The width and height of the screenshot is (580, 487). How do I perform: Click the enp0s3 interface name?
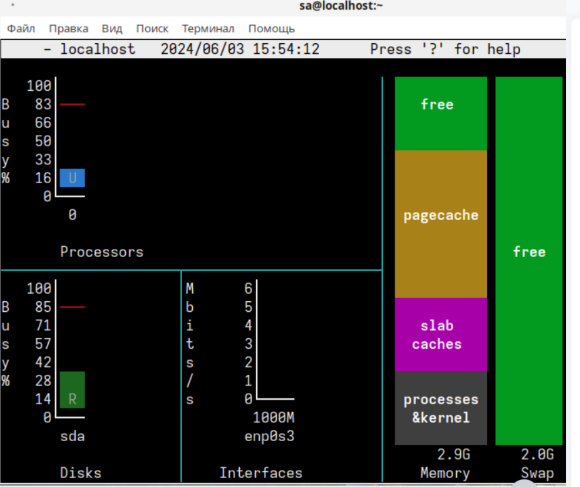pyautogui.click(x=269, y=436)
